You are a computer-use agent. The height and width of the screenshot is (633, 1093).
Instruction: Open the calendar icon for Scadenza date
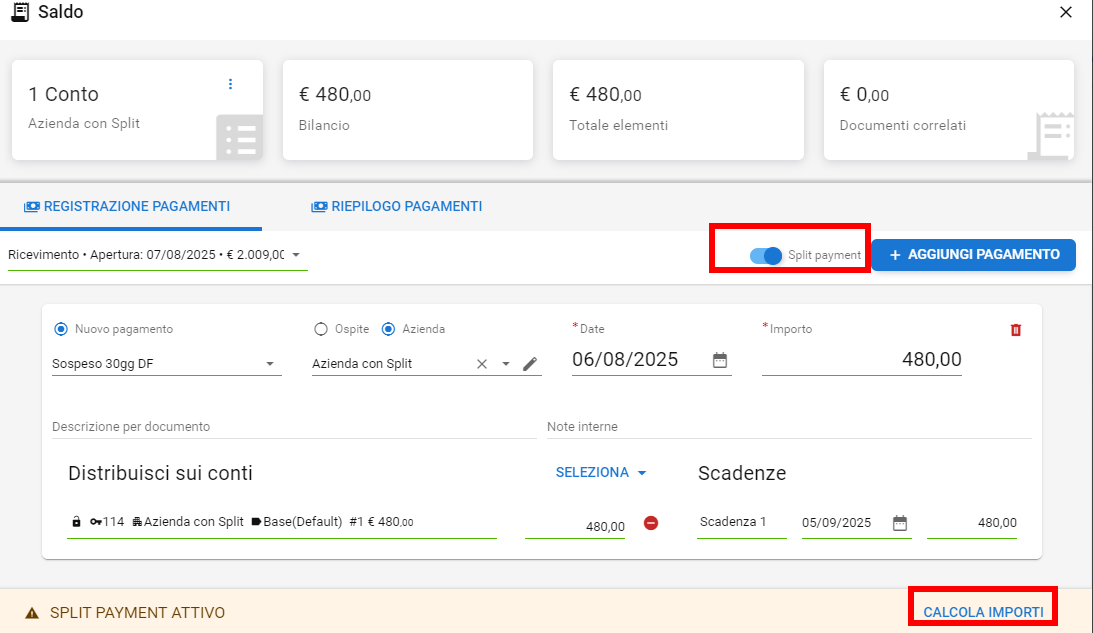900,523
